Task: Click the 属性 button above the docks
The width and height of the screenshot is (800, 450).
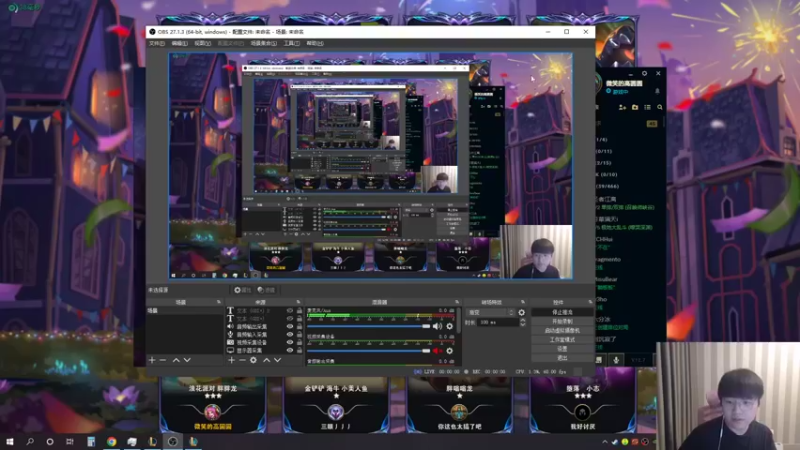Action: pyautogui.click(x=242, y=290)
